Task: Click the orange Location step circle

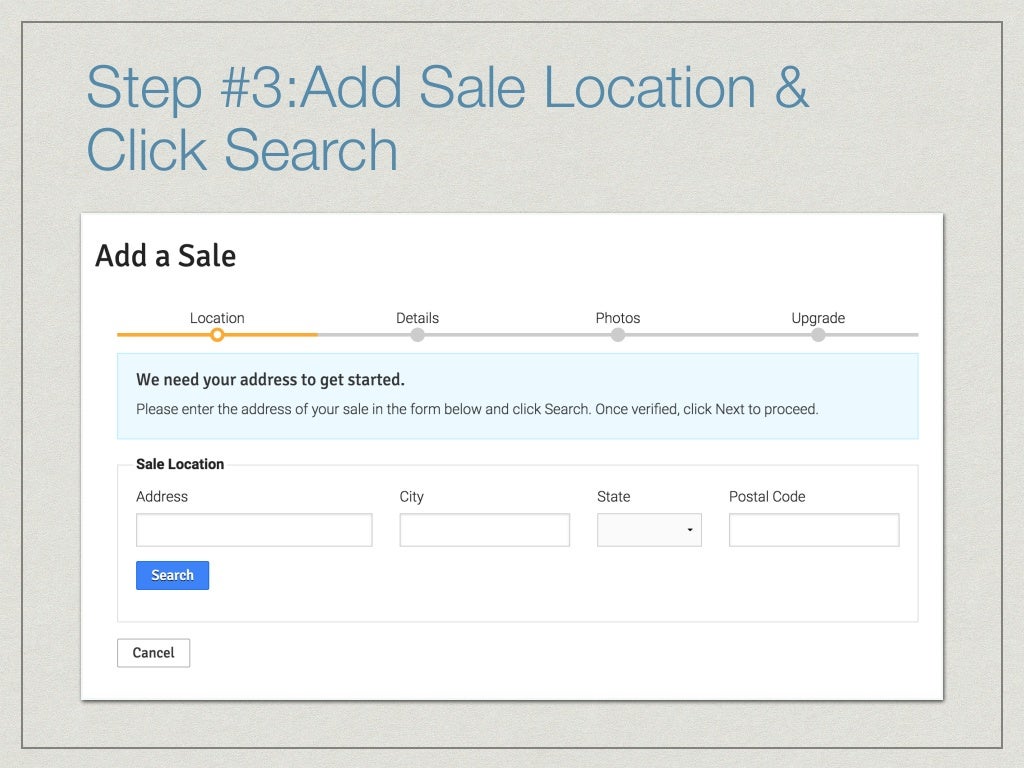Action: [x=217, y=335]
